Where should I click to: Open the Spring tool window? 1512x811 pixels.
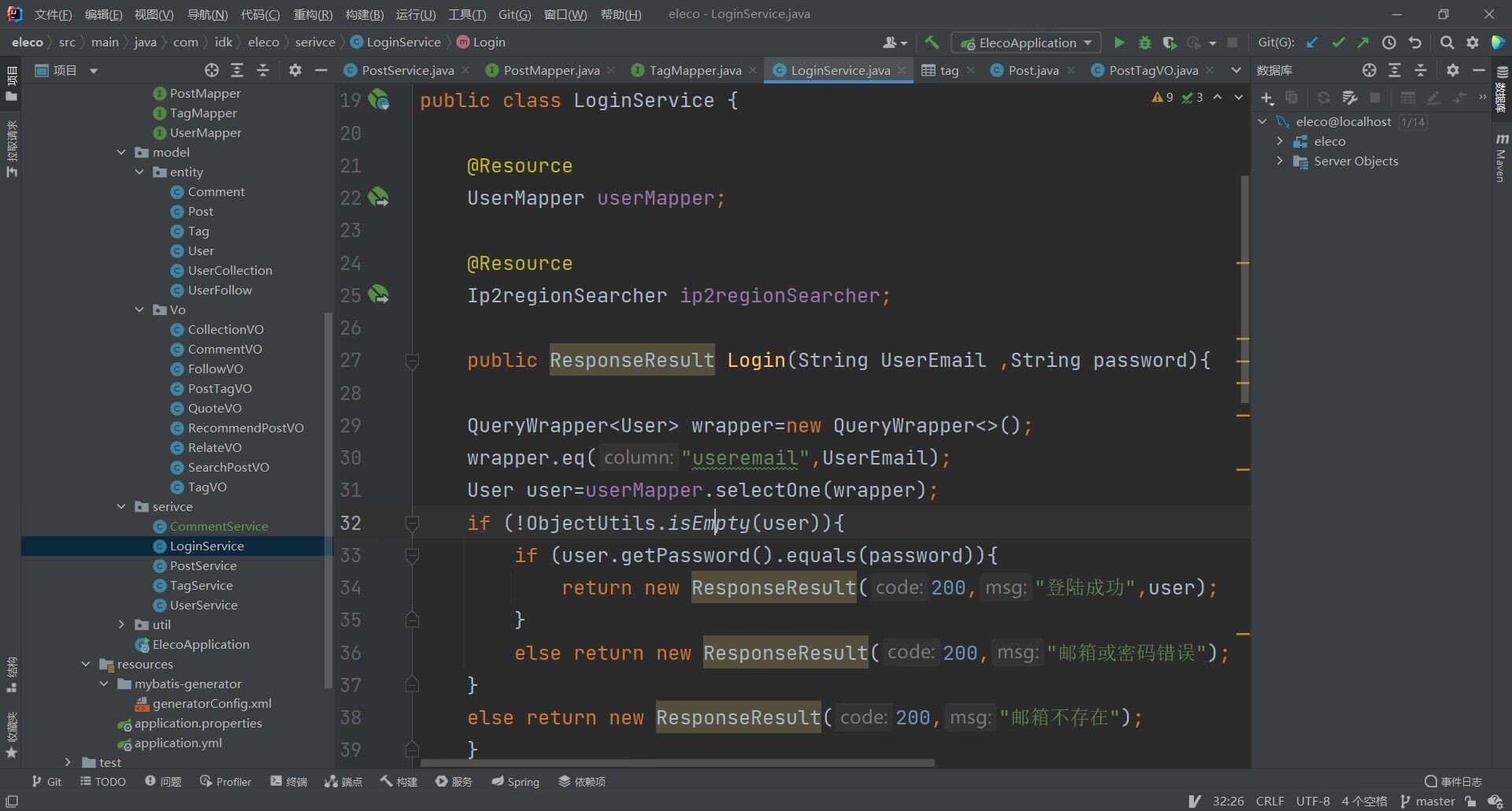(x=515, y=781)
